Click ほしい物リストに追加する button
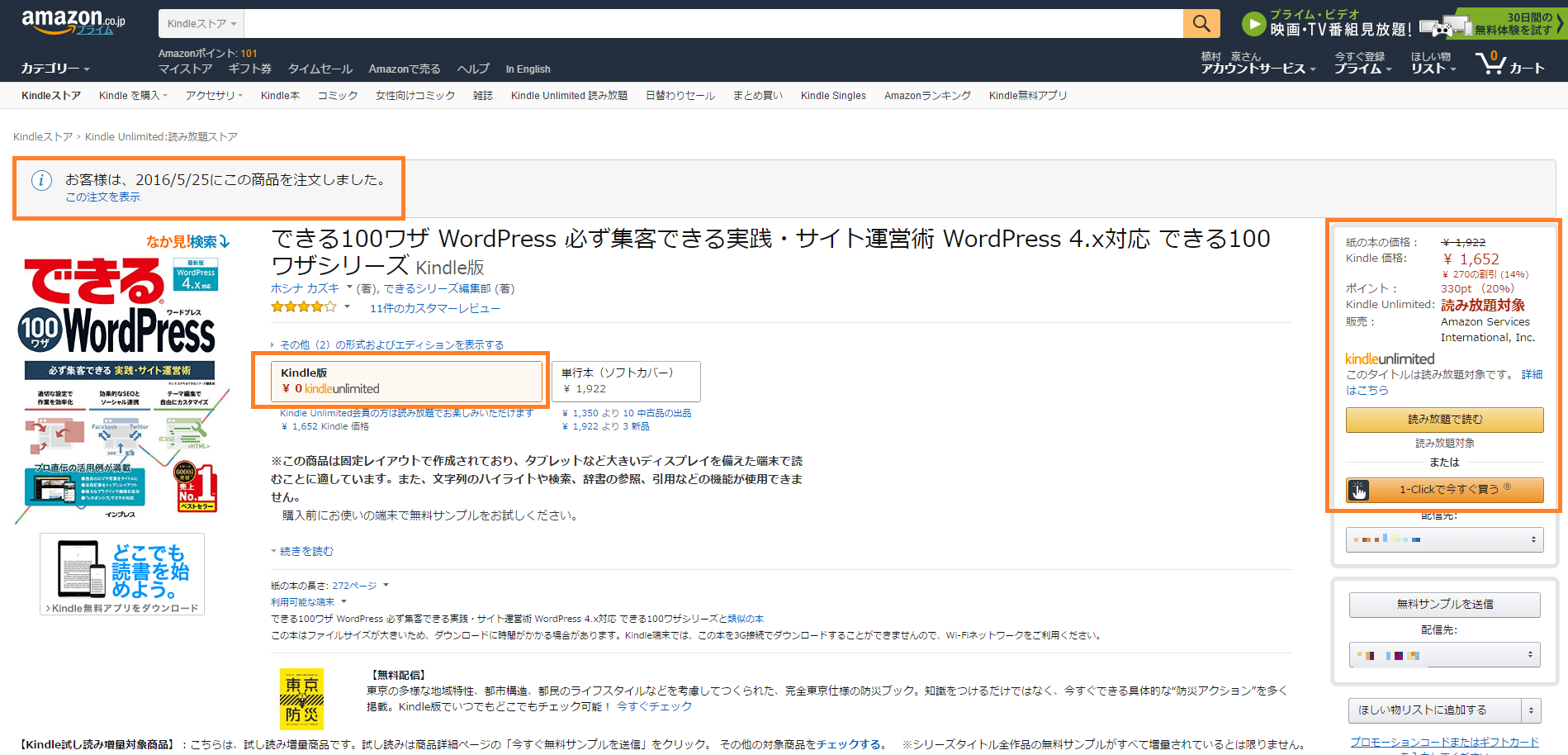The height and width of the screenshot is (755, 1568). tap(1435, 710)
